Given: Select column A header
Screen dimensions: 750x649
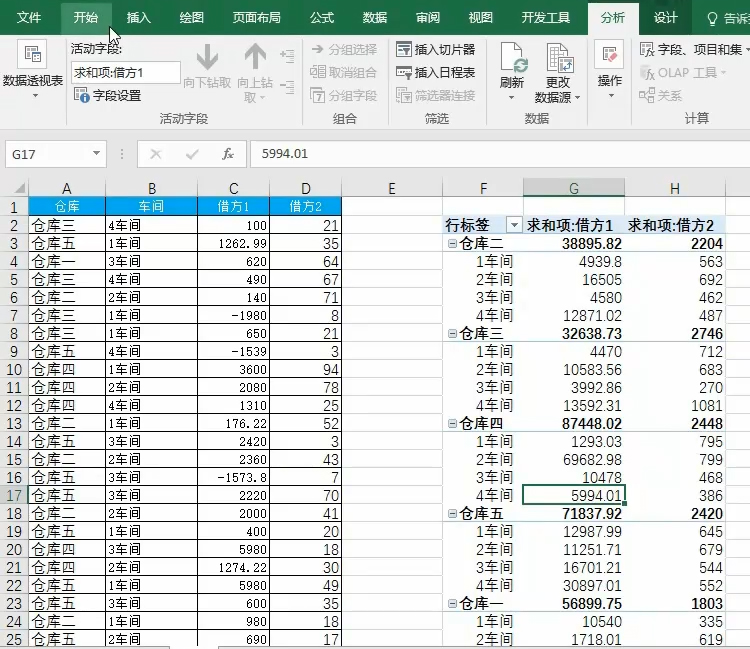Looking at the screenshot, I should [x=67, y=188].
